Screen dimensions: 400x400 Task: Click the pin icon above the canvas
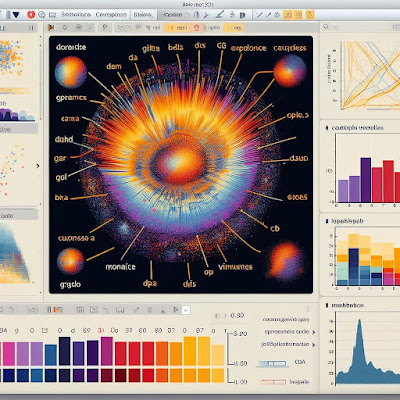[105, 27]
